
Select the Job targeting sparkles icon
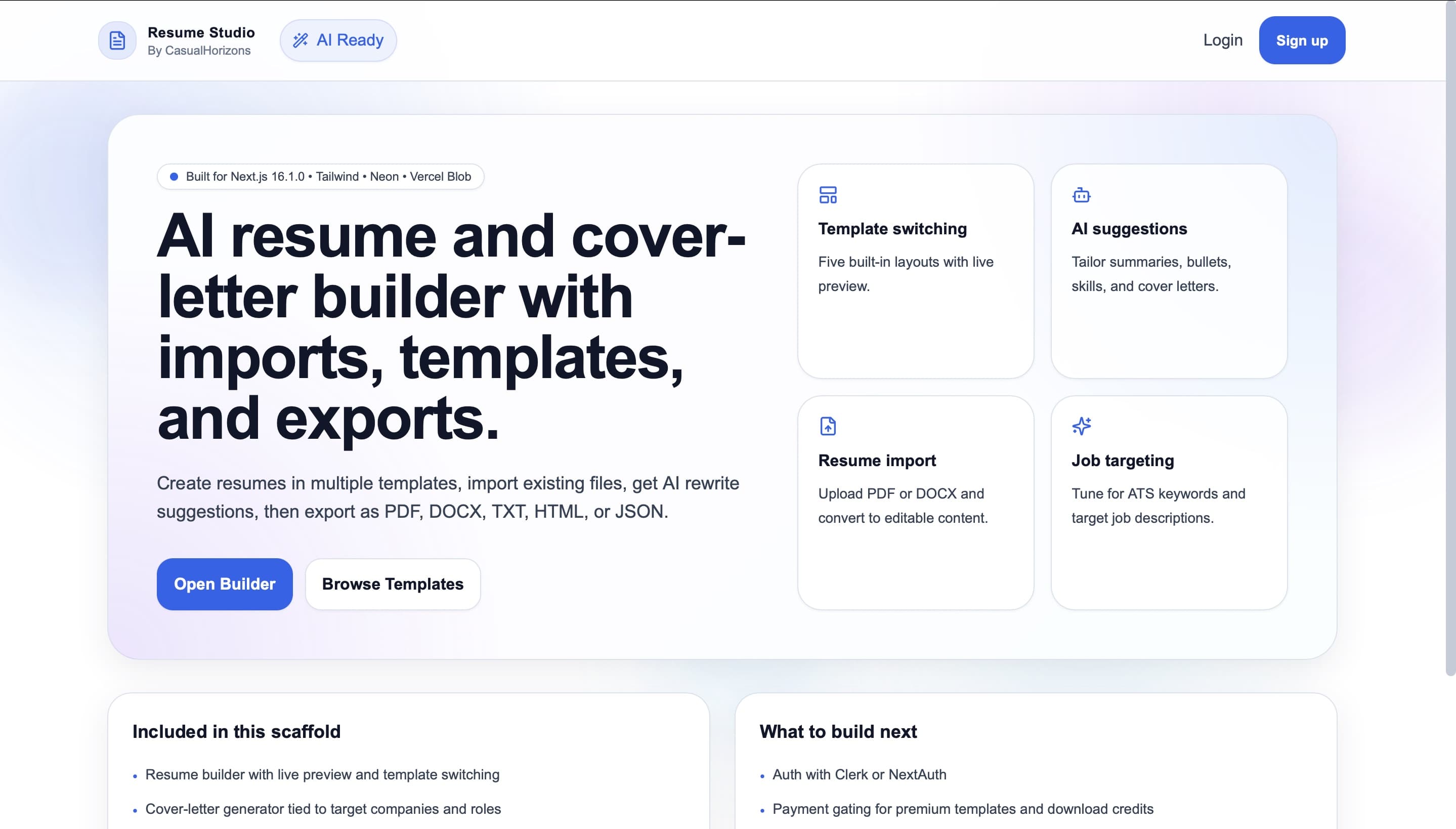point(1082,426)
